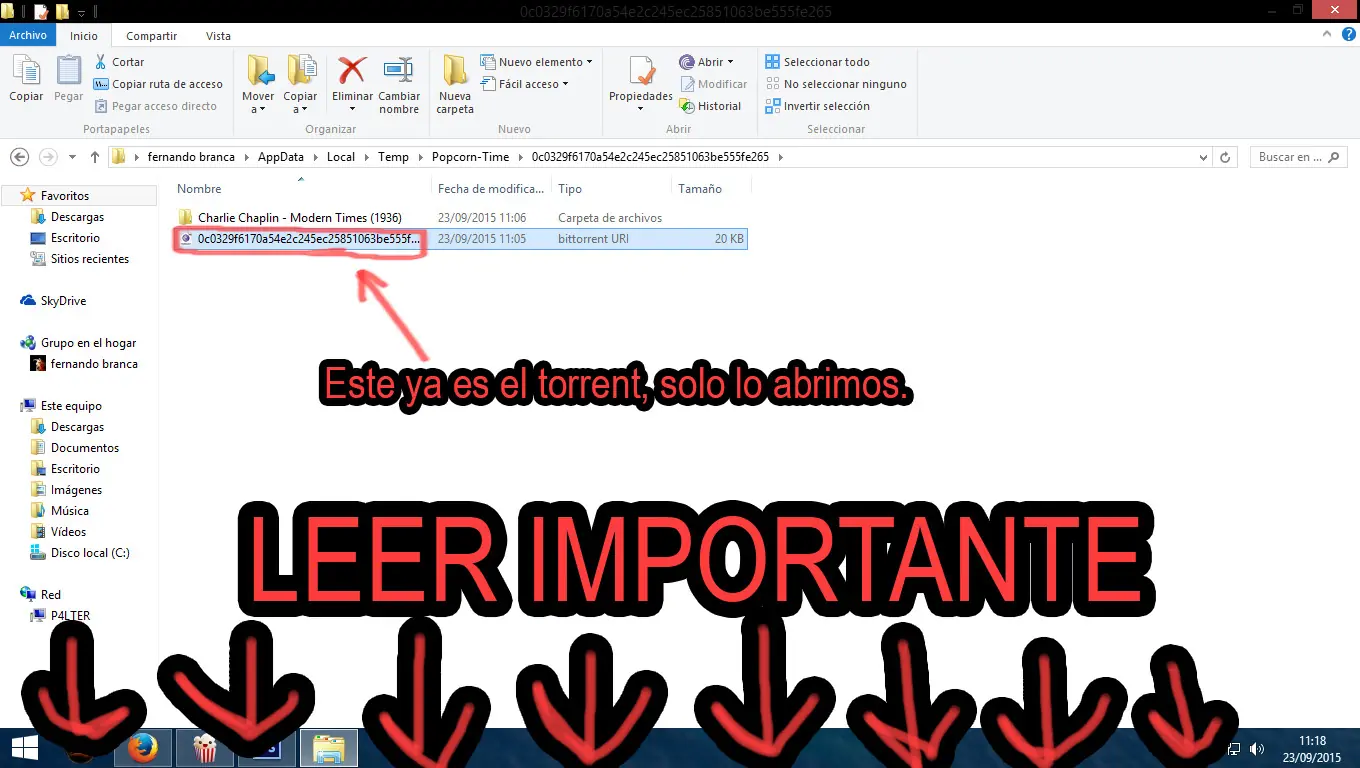Image resolution: width=1360 pixels, height=768 pixels.
Task: Click AppData in the address path
Action: [x=281, y=157]
